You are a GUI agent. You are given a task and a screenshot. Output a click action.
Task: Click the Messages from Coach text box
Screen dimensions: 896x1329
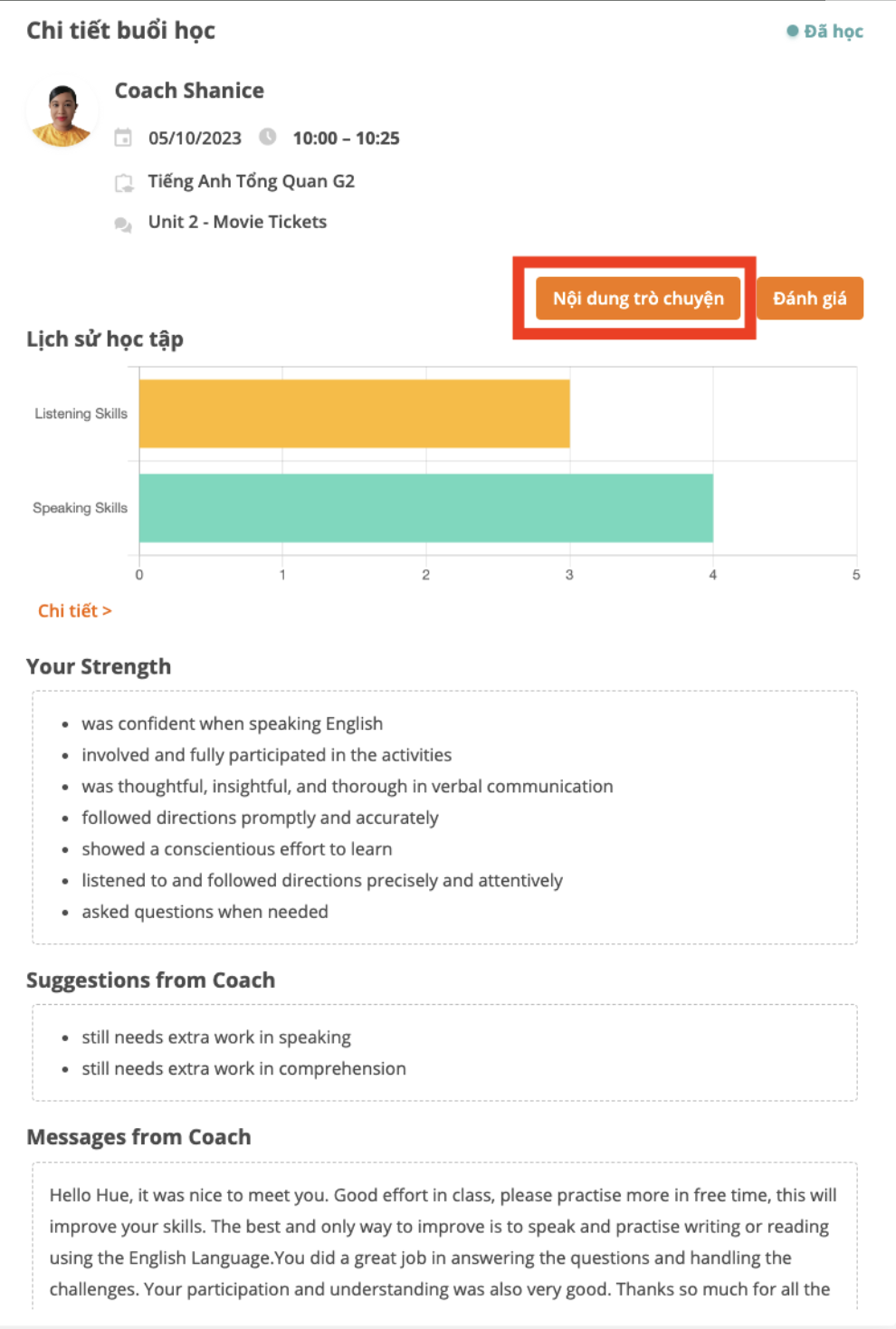(x=444, y=1240)
